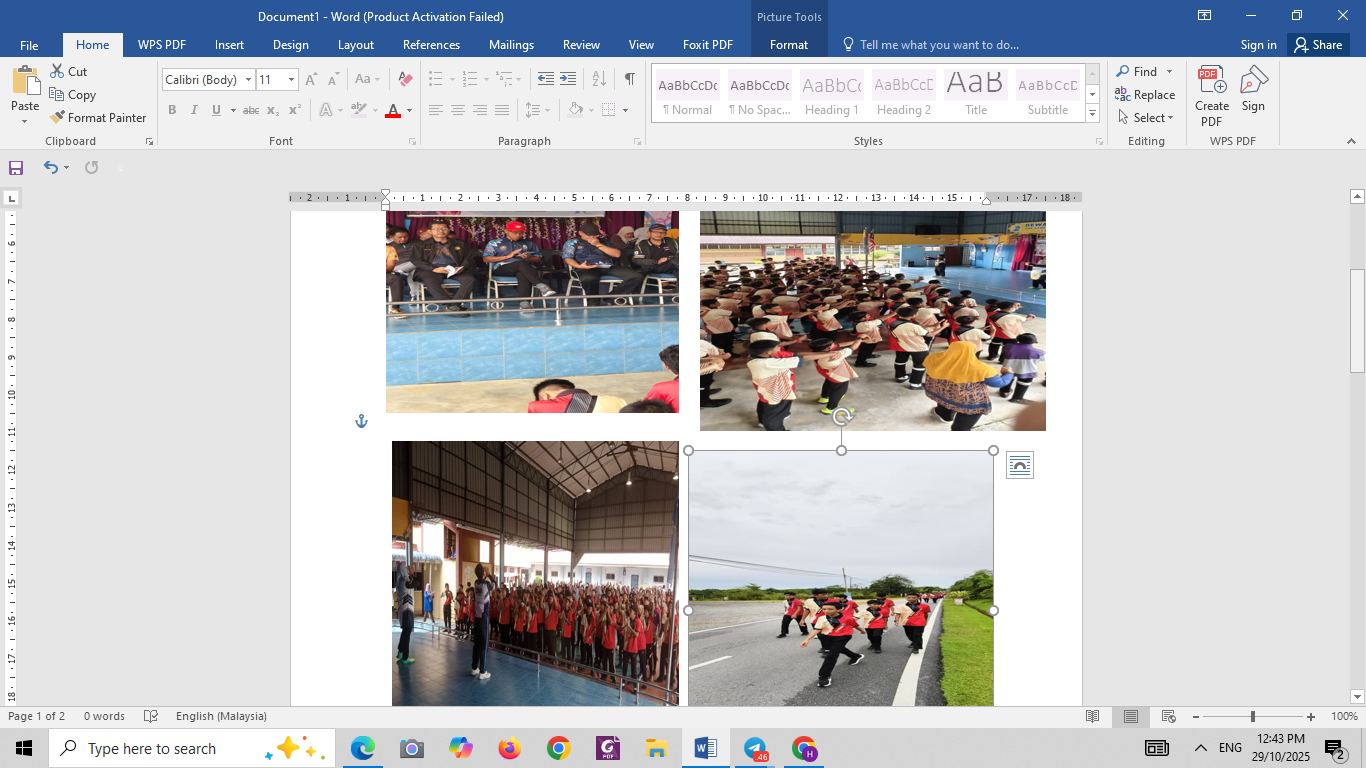
Task: Click the Save icon in quick access toolbar
Action: coord(16,168)
